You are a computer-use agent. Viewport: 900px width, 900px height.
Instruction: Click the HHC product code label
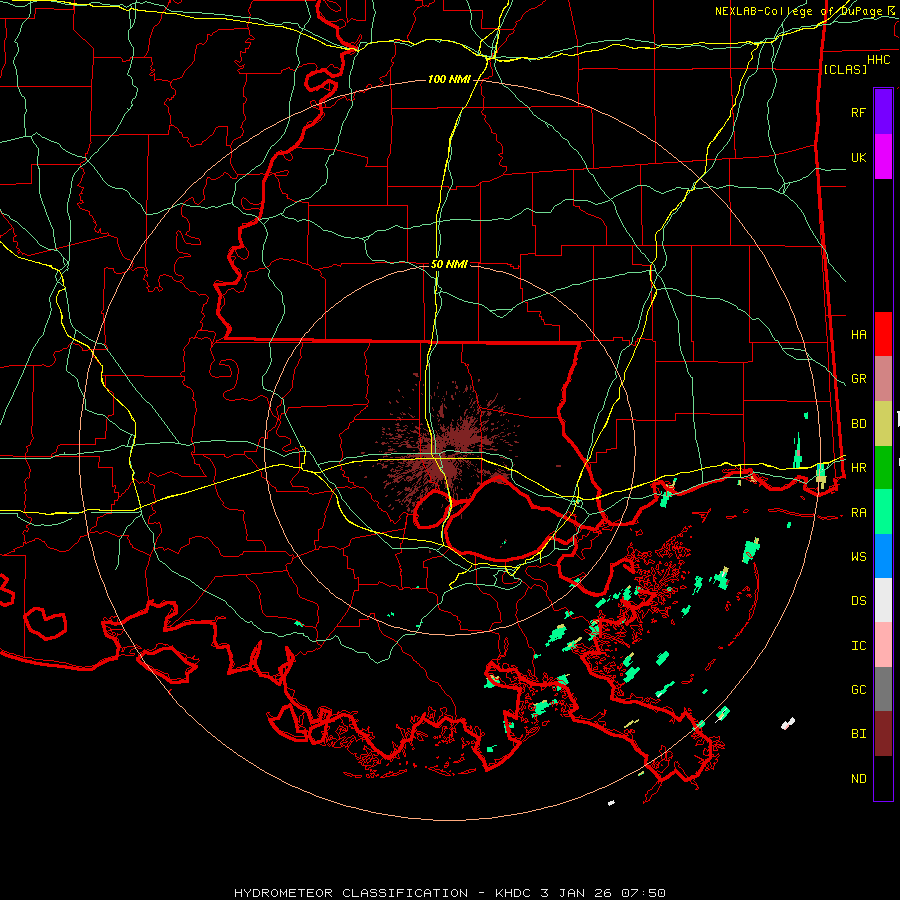[x=878, y=60]
